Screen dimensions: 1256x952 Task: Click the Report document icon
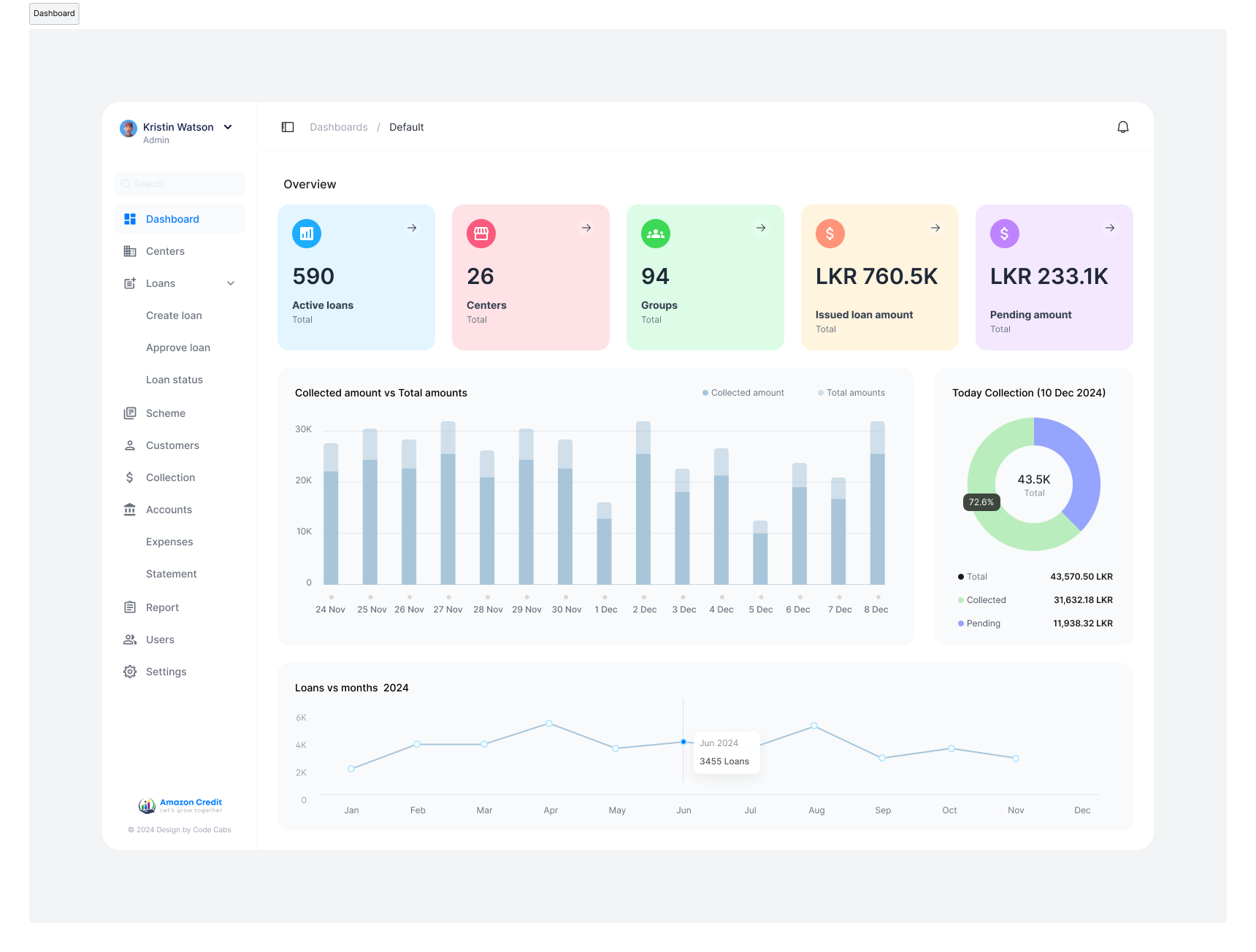coord(130,607)
